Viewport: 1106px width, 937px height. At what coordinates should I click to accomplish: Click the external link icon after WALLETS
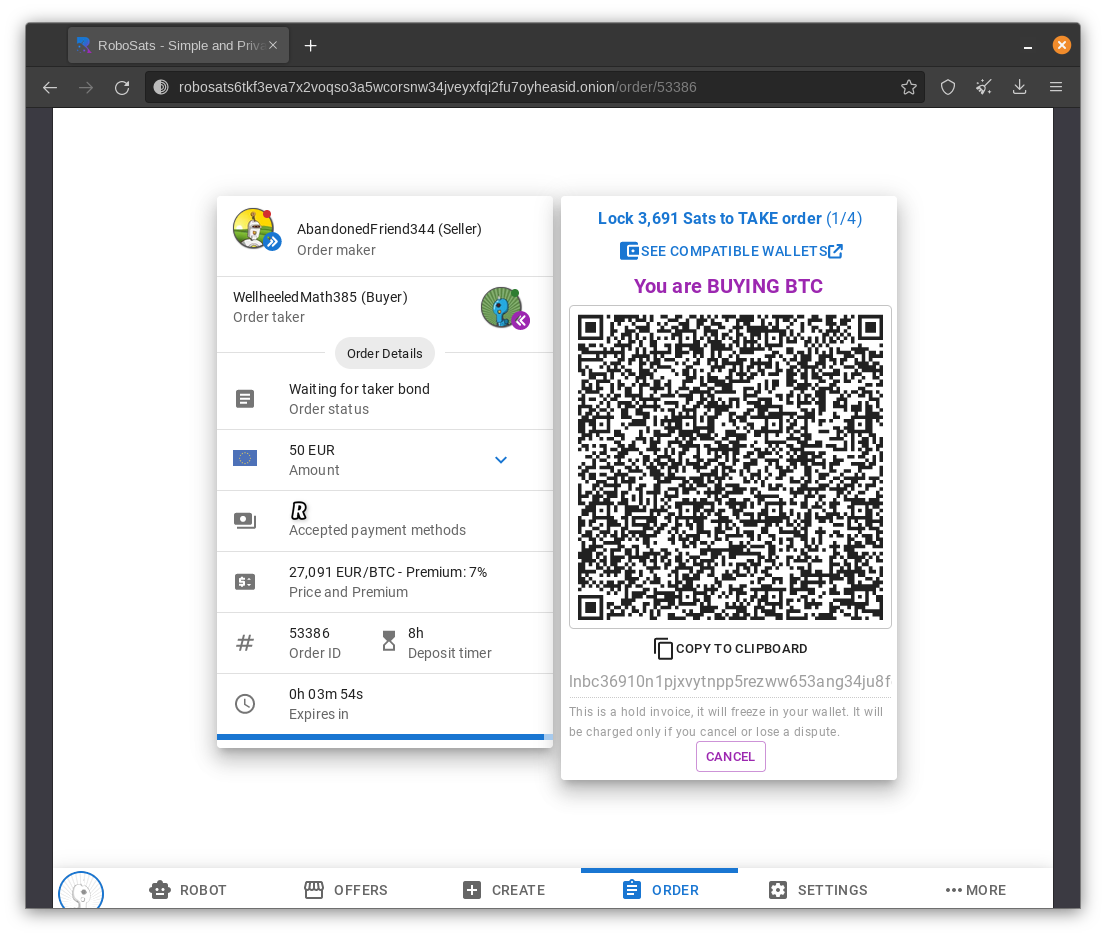(835, 251)
